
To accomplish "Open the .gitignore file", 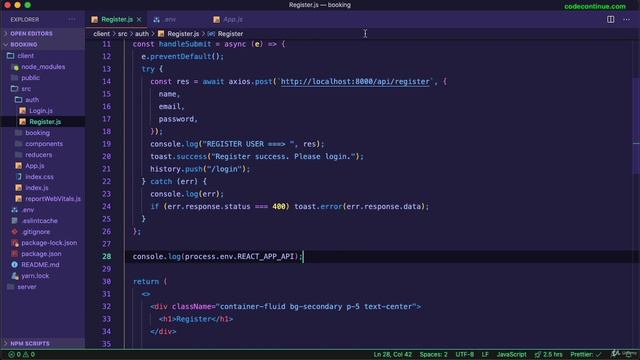I will tap(36, 232).
